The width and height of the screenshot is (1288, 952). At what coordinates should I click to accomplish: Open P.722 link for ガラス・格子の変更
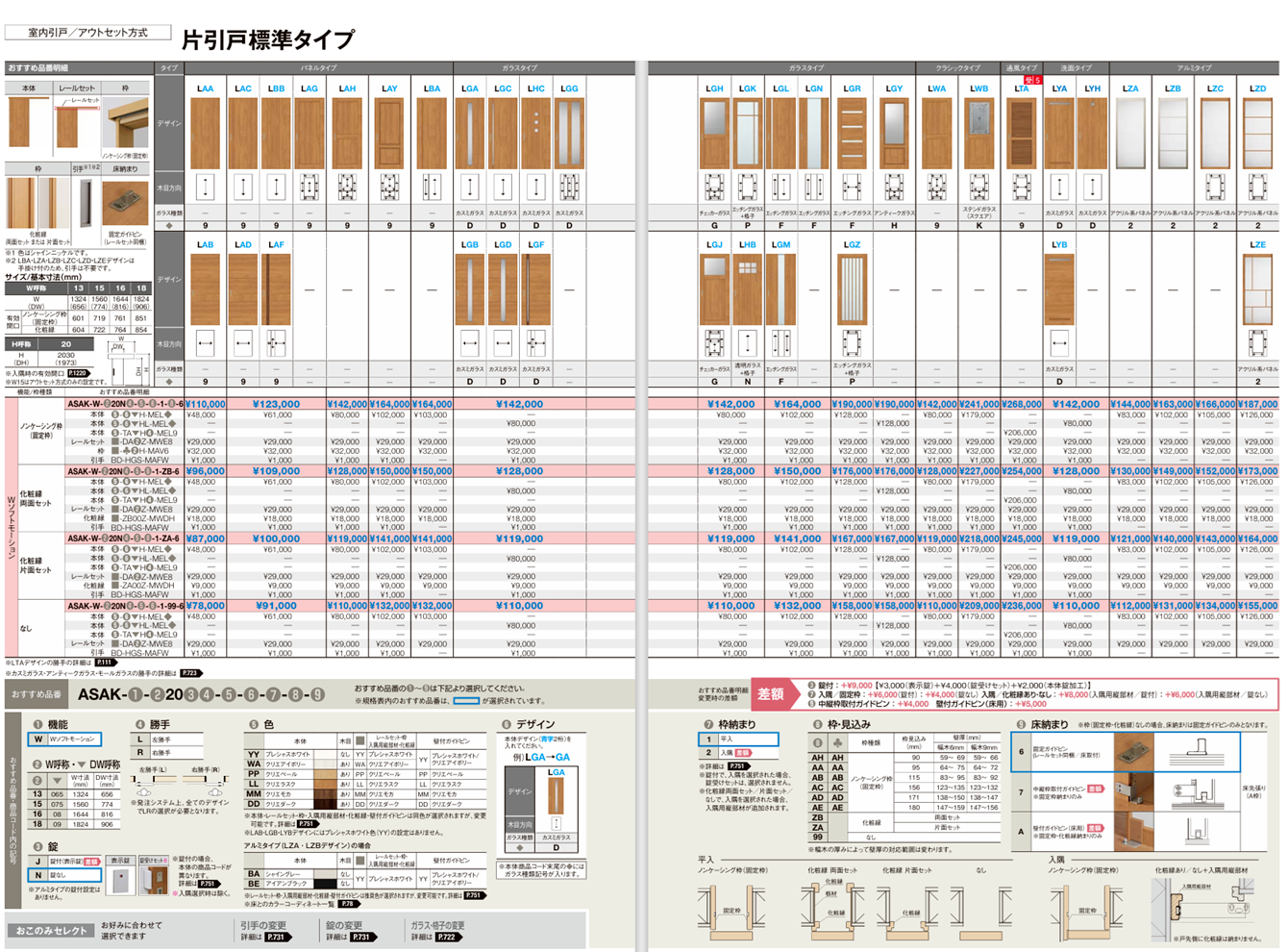(x=448, y=937)
